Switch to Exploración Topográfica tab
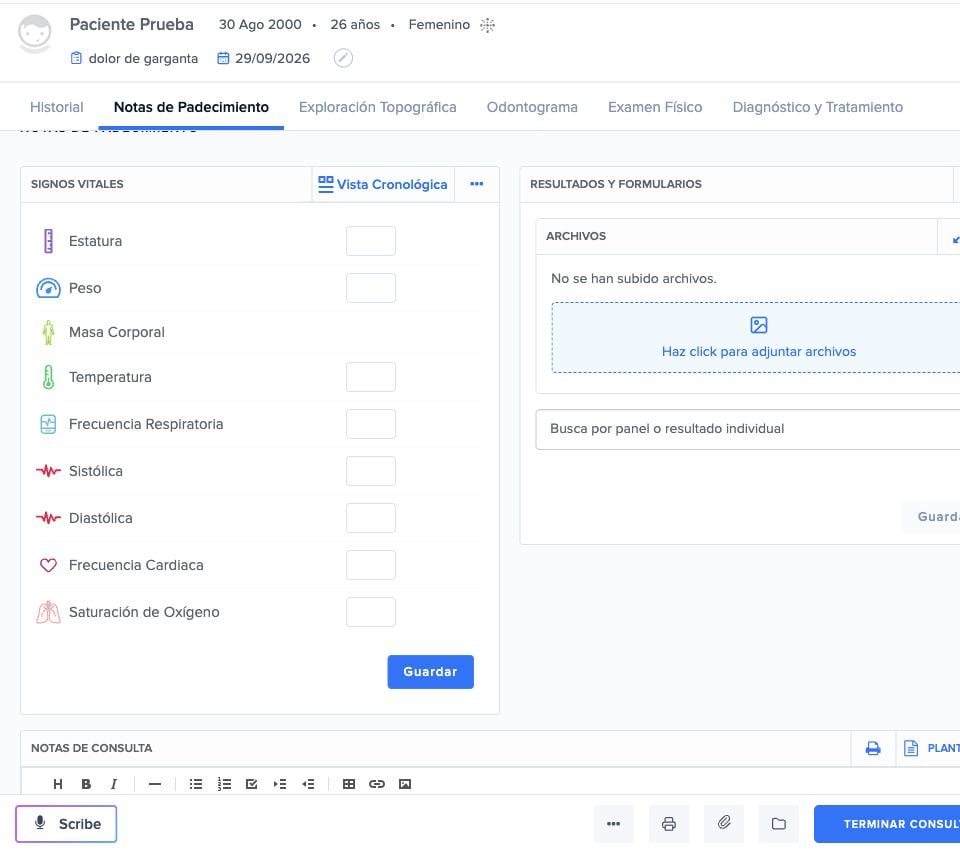This screenshot has width=960, height=850. coord(378,107)
